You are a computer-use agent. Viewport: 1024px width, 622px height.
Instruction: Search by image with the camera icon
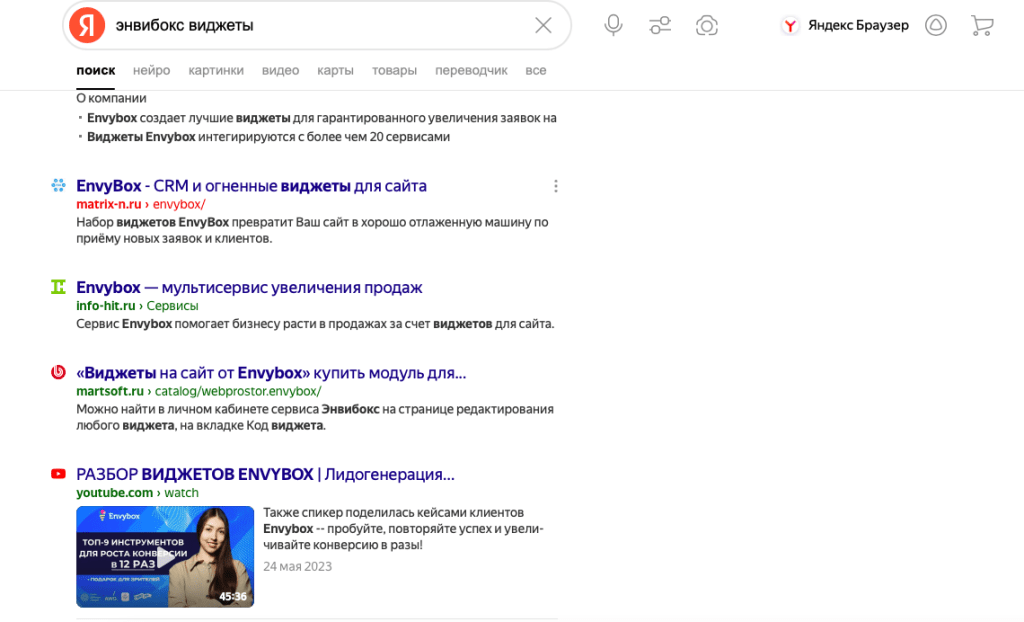point(707,25)
